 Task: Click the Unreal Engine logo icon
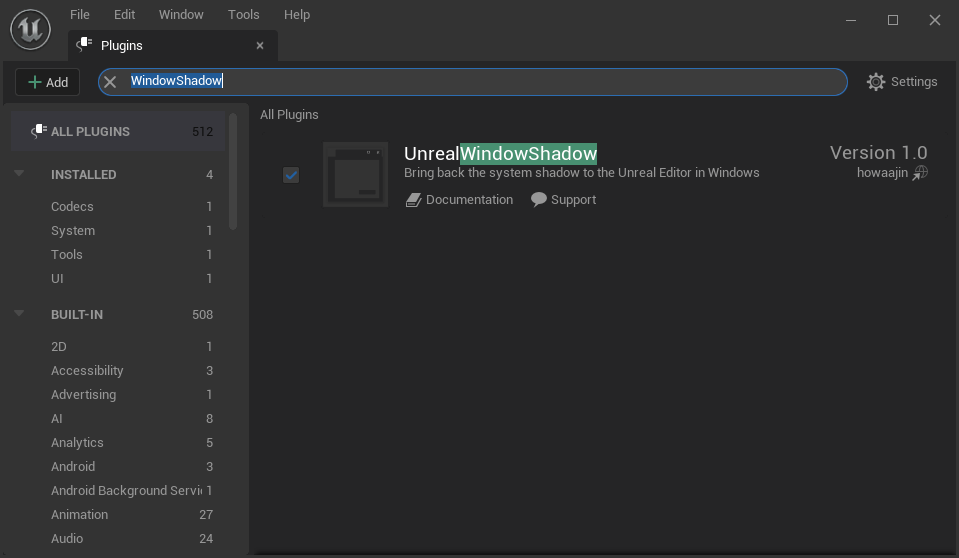[30, 29]
